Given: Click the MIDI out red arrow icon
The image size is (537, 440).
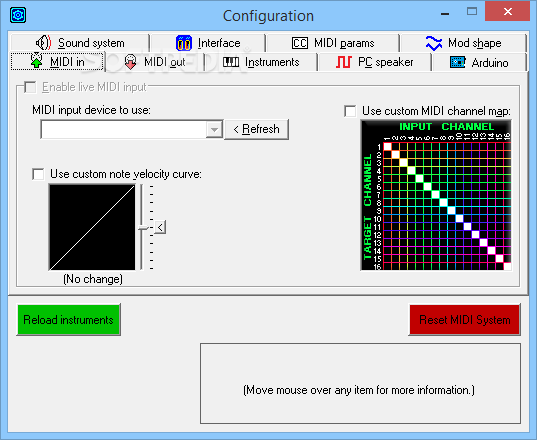Looking at the screenshot, I should tap(130, 62).
